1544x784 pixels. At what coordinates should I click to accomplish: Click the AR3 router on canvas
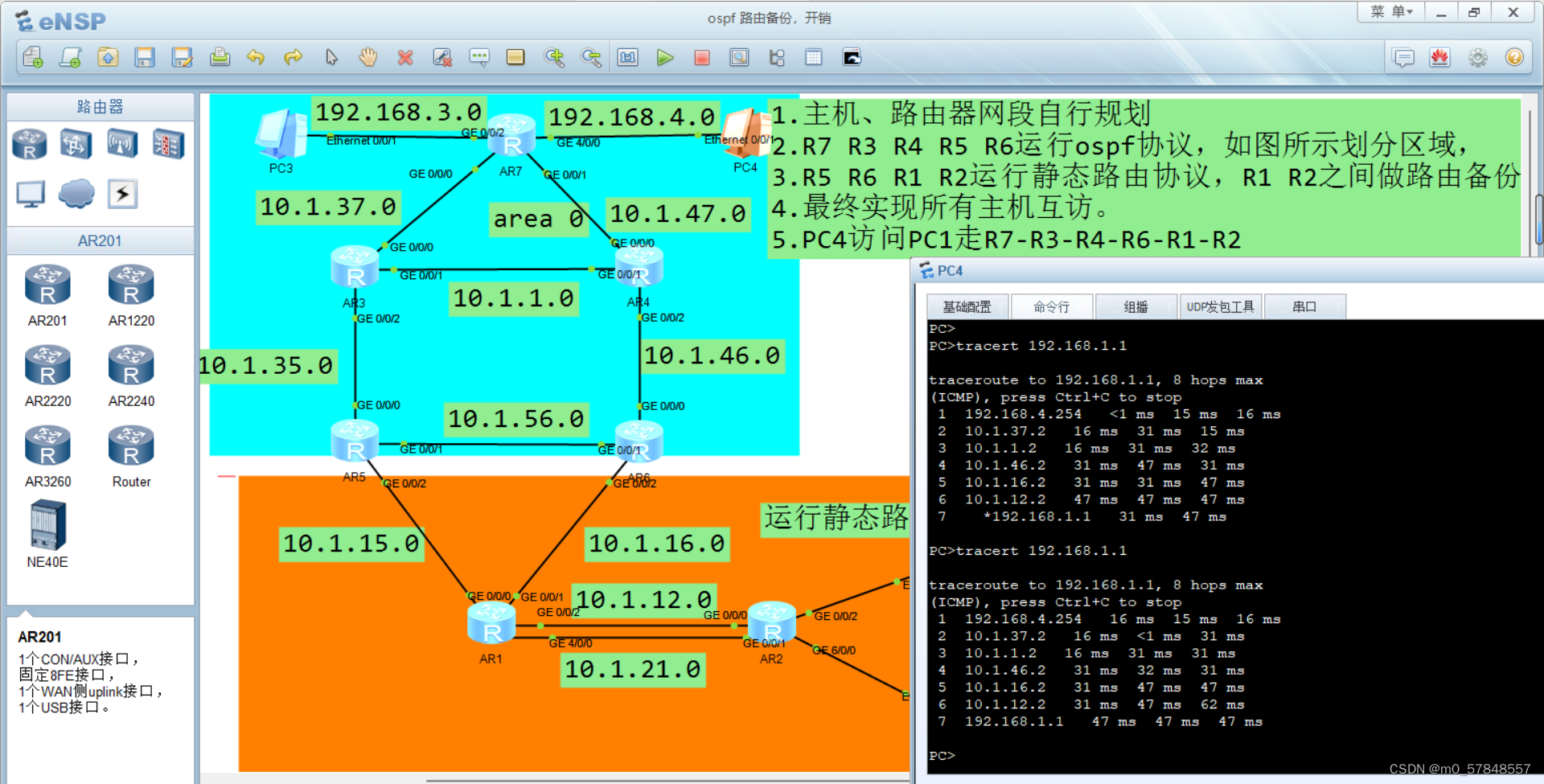click(x=355, y=268)
